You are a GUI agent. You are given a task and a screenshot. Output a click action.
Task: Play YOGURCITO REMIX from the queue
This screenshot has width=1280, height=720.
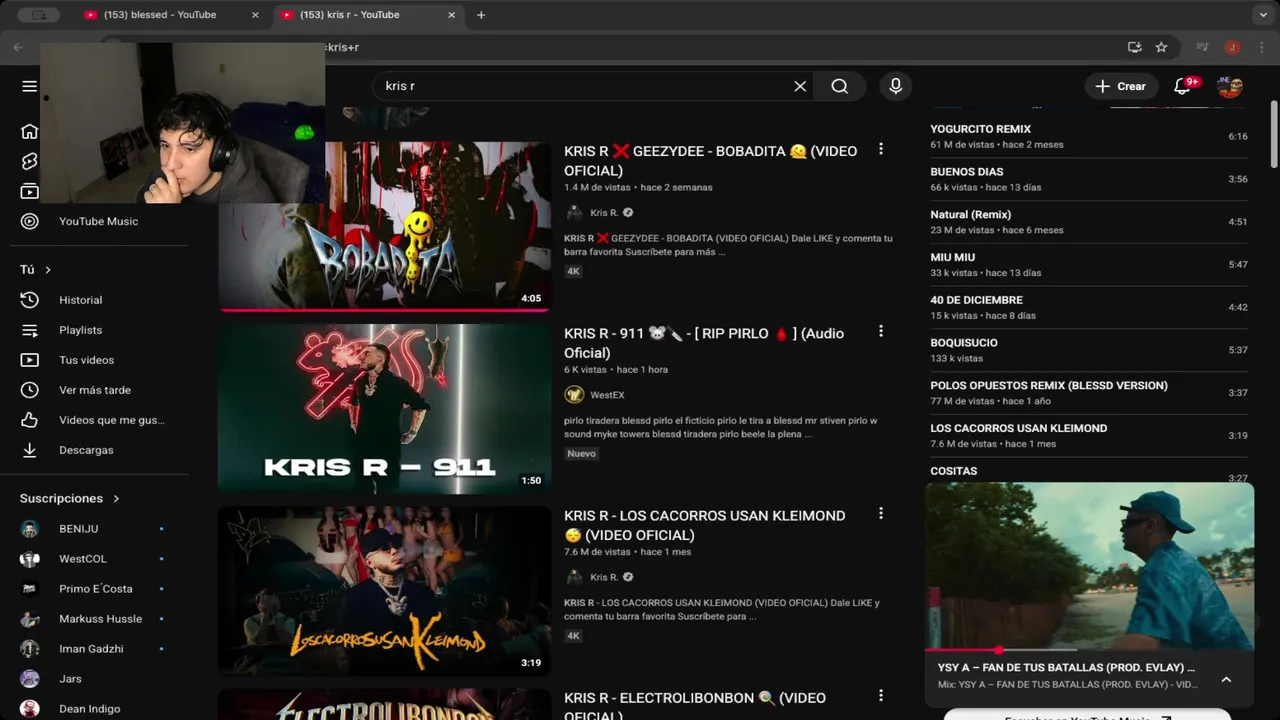point(1088,136)
